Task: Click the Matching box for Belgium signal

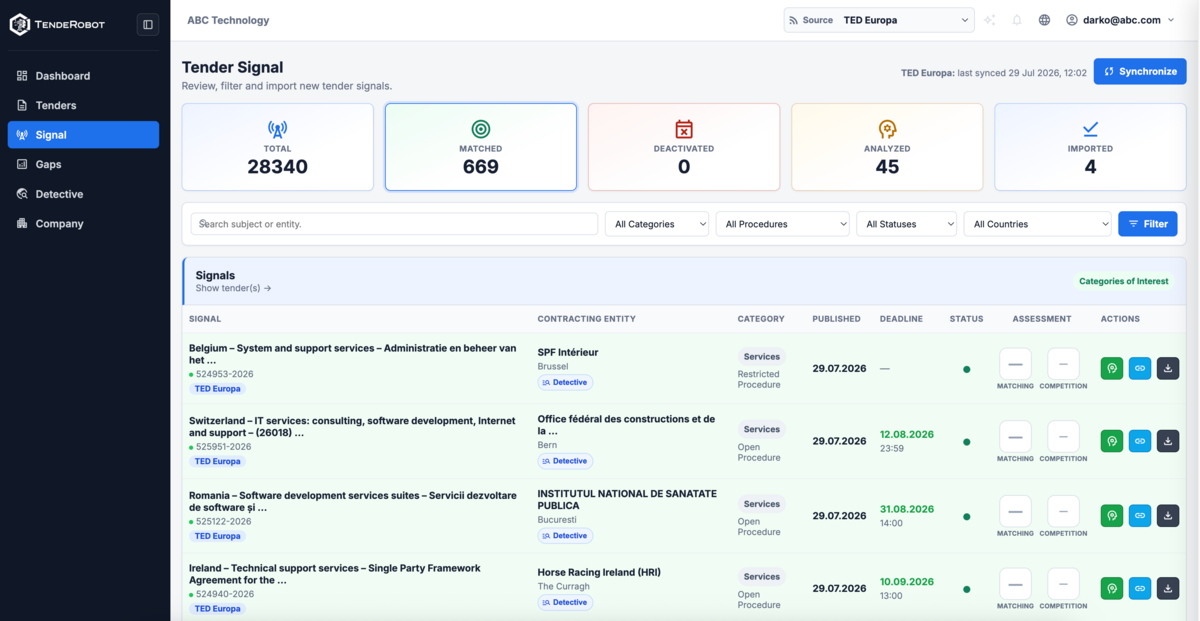Action: coord(1015,364)
